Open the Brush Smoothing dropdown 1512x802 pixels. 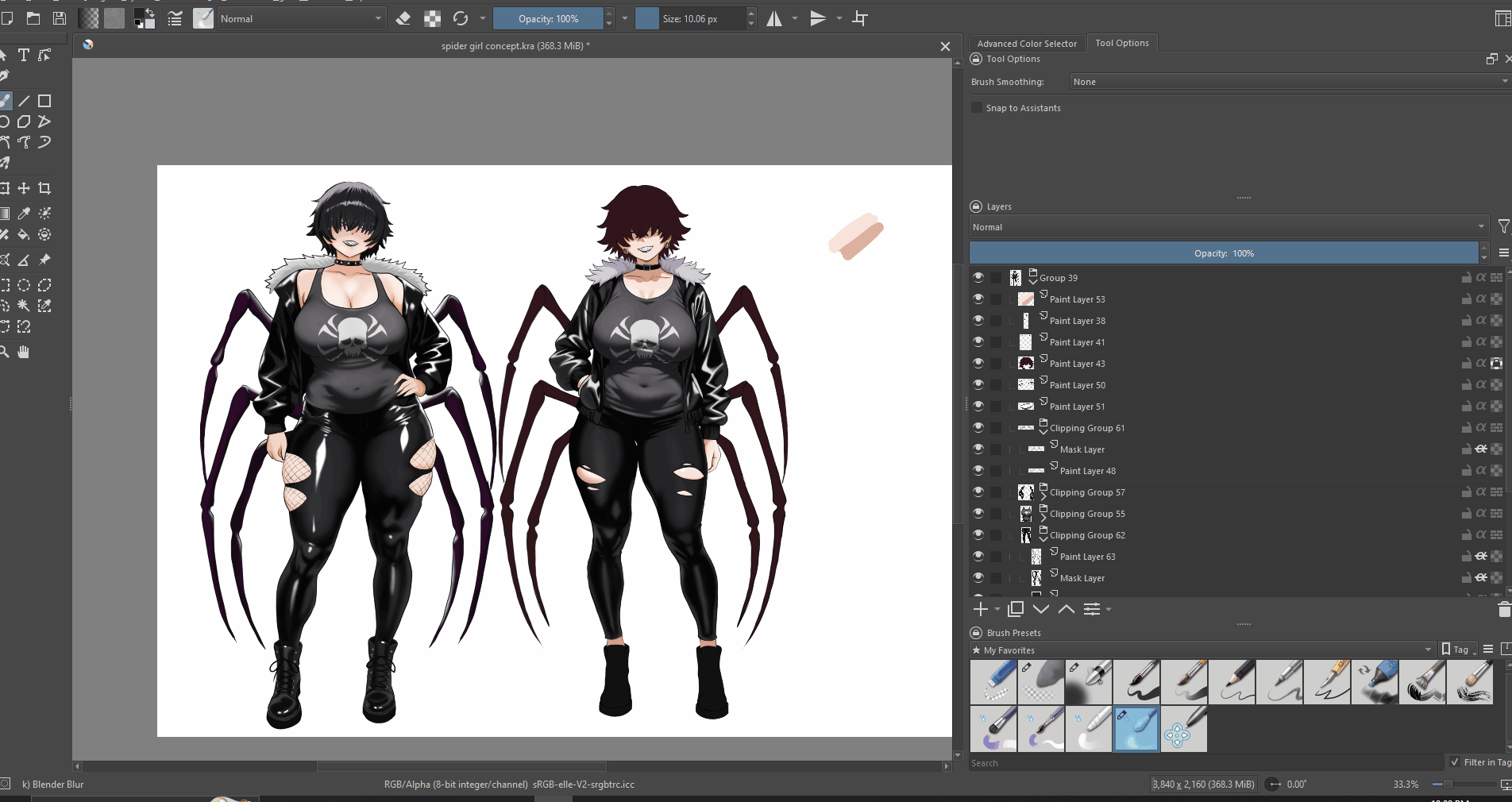[1288, 82]
